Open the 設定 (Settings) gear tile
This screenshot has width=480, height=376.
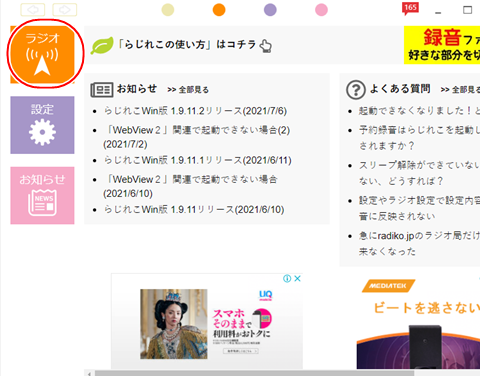click(42, 125)
